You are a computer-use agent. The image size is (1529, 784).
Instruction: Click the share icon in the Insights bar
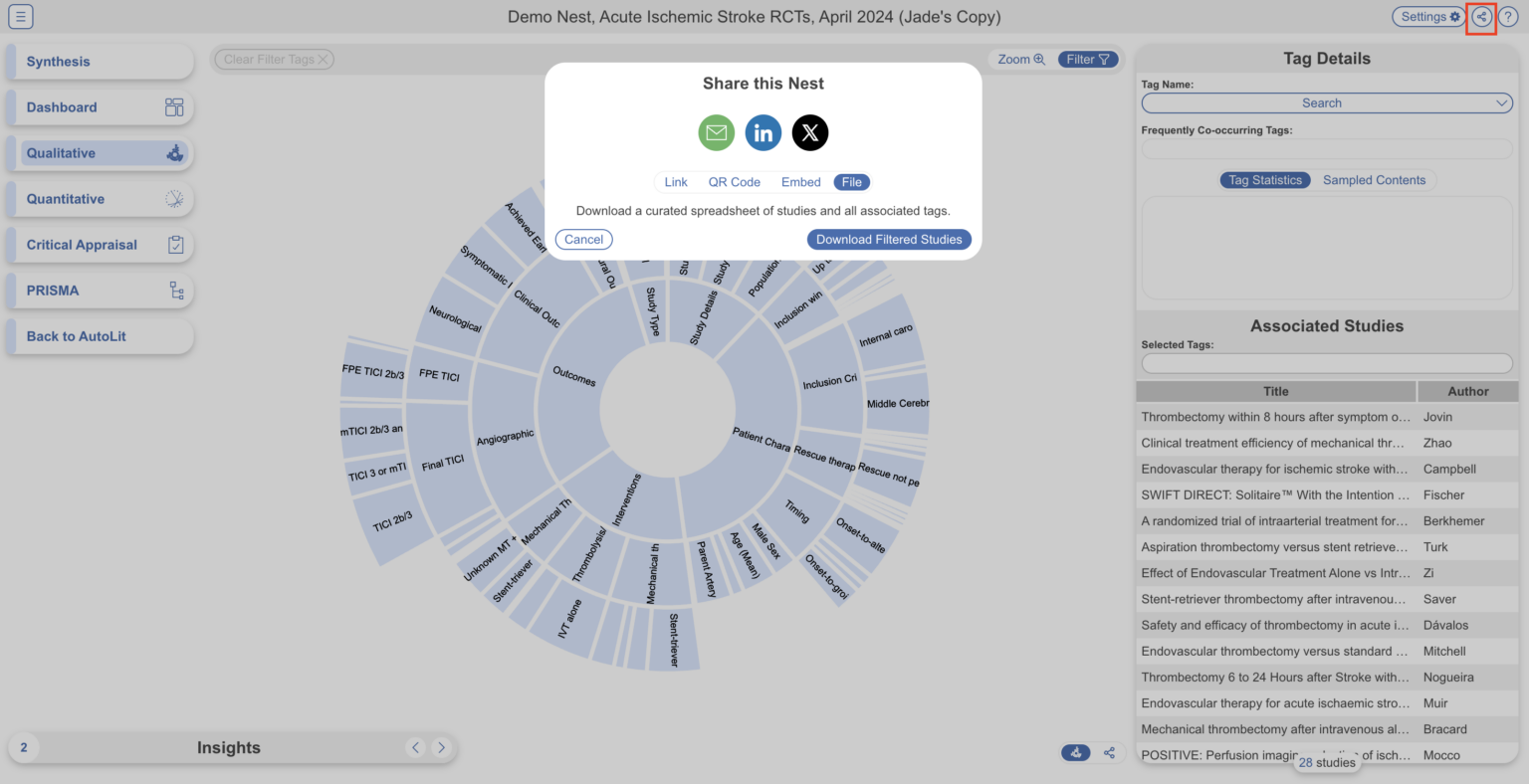coord(1111,753)
